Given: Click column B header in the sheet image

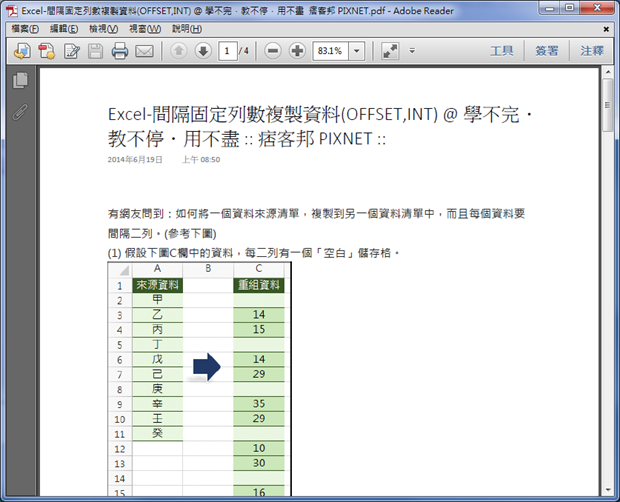Looking at the screenshot, I should pyautogui.click(x=208, y=269).
